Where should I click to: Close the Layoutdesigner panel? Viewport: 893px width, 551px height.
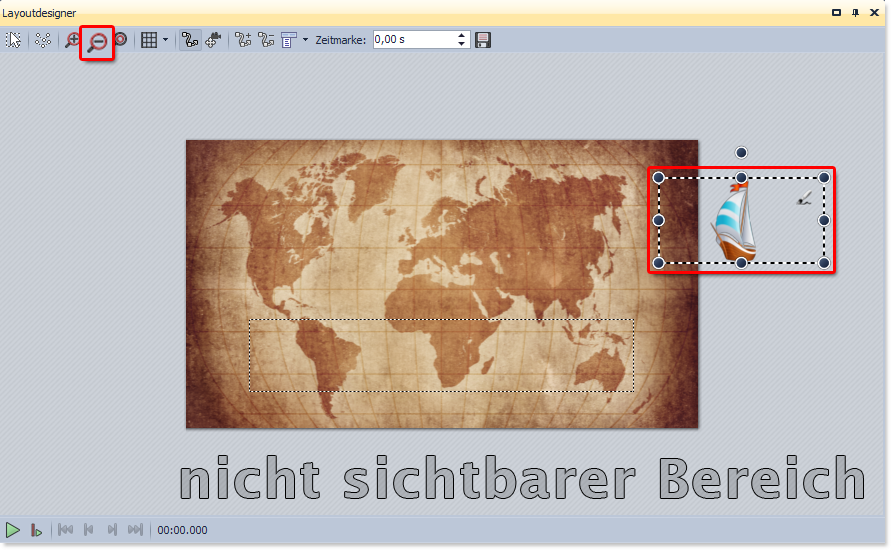[x=874, y=13]
